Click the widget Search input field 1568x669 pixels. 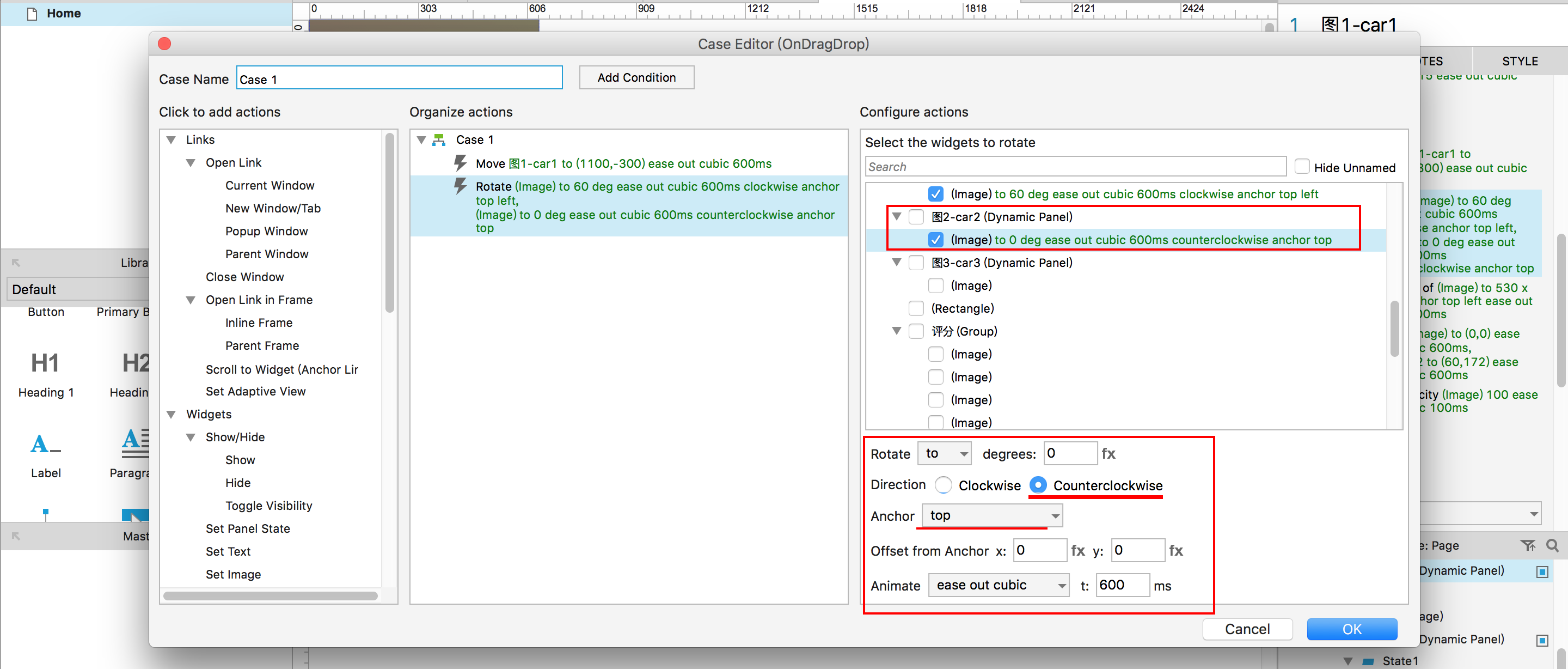[1075, 167]
